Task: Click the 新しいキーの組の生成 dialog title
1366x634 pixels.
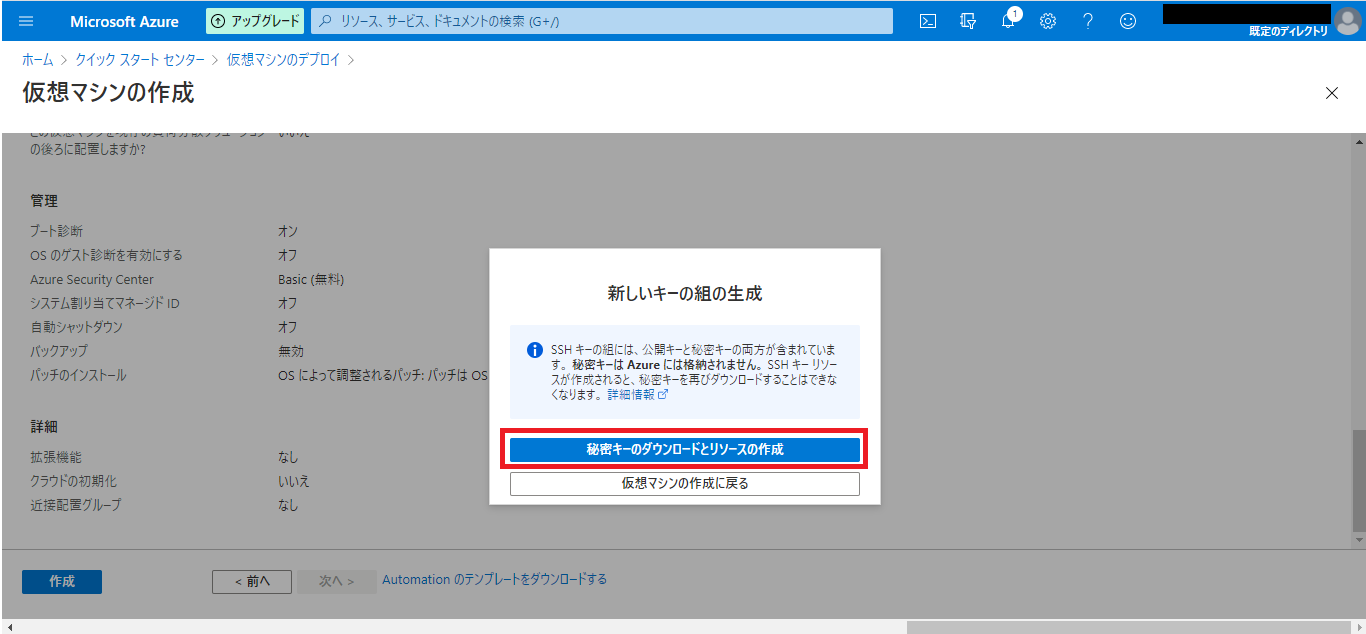Action: coord(685,294)
